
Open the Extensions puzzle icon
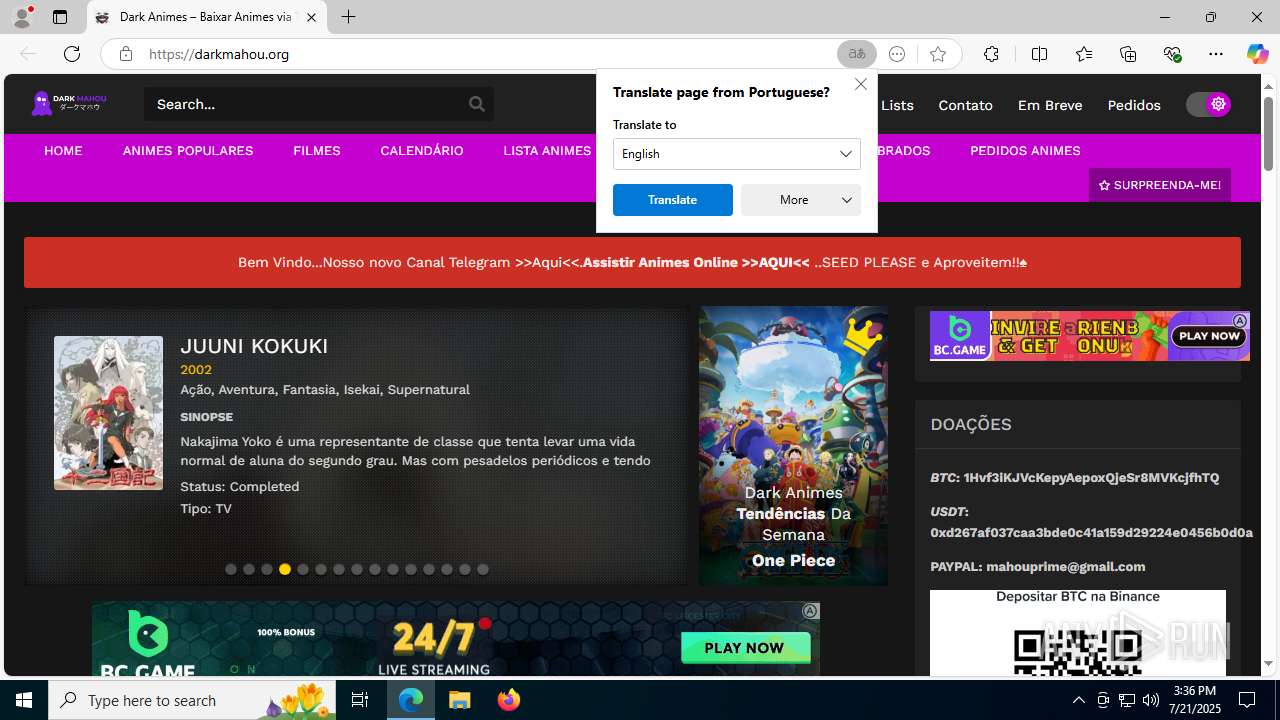991,54
